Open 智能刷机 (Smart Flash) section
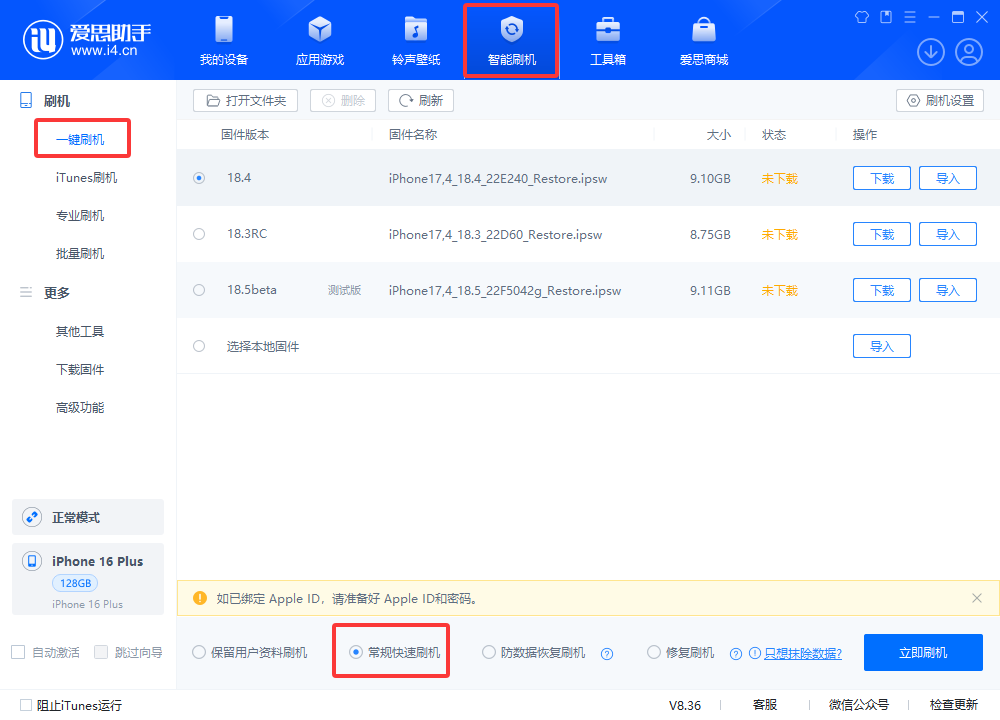1000x720 pixels. click(x=511, y=40)
